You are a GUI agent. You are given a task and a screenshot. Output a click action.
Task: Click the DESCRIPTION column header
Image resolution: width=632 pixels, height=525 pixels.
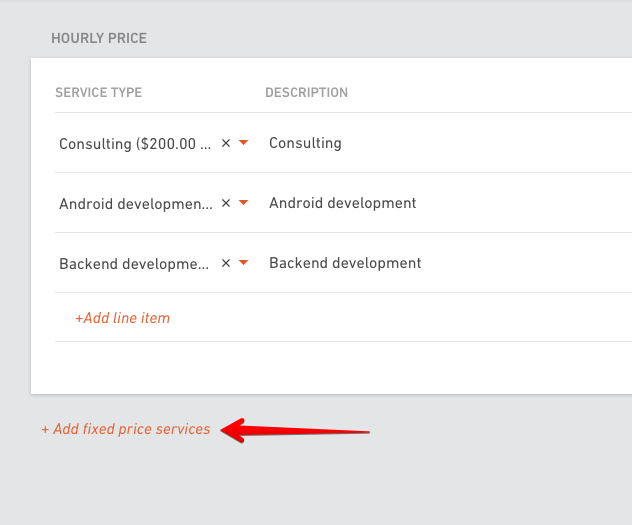coord(306,93)
